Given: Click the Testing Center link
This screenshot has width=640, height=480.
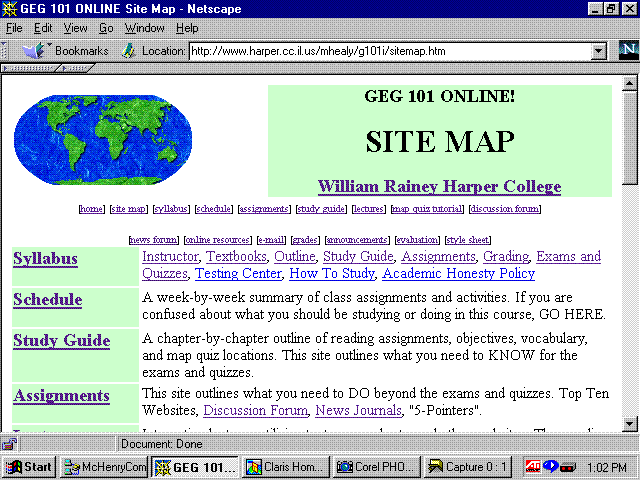Looking at the screenshot, I should point(238,273).
